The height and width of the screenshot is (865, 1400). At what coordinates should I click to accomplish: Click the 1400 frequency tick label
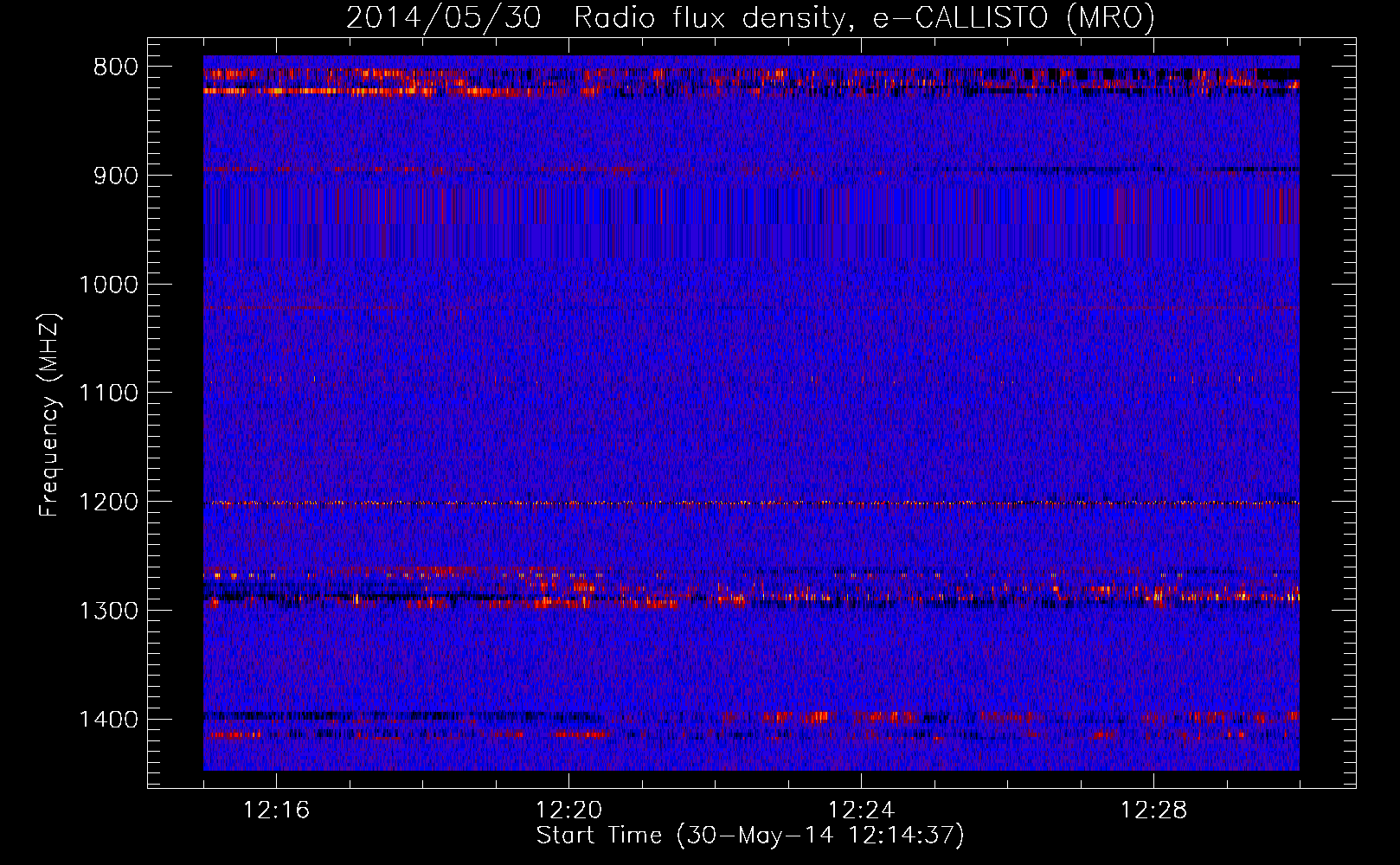(108, 720)
